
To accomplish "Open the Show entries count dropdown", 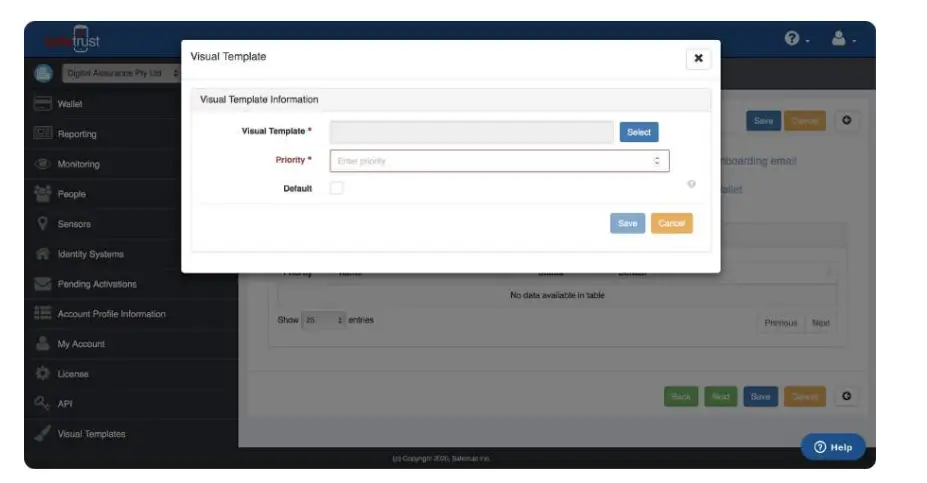I will click(323, 320).
